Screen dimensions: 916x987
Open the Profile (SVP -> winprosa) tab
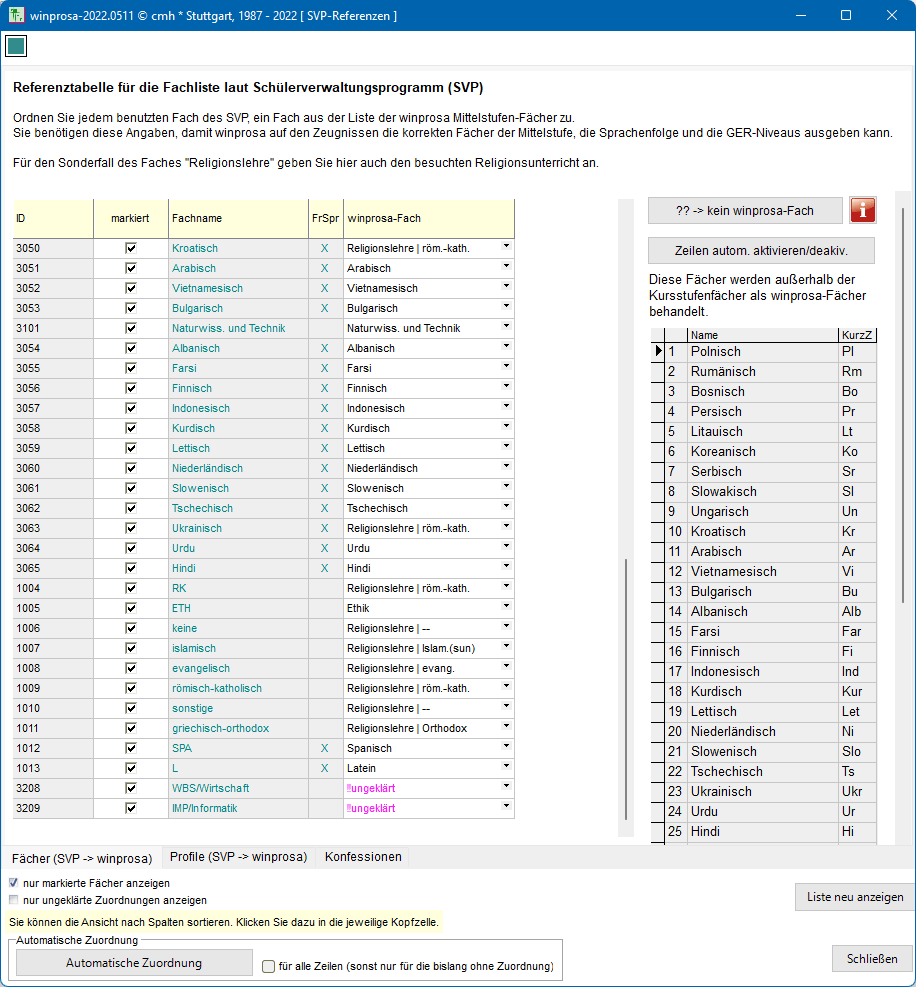[238, 857]
